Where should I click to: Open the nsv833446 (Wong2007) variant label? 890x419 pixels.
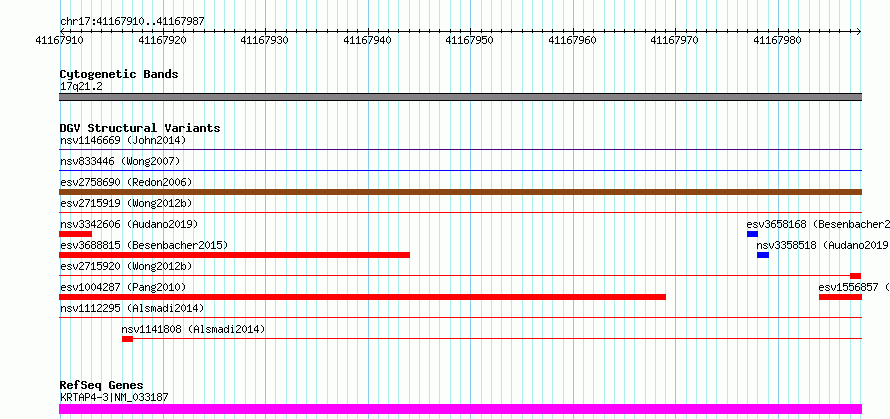[120, 161]
